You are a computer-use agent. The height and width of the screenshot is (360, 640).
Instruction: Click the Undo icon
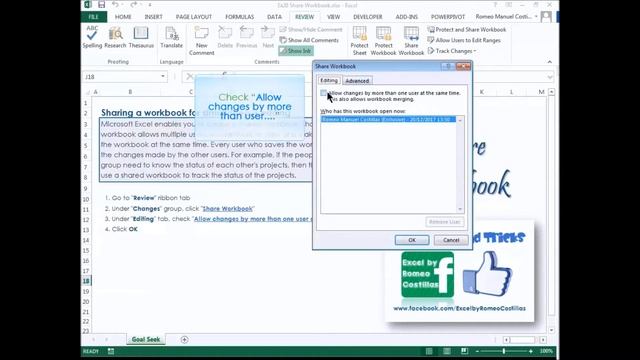tap(115, 5)
